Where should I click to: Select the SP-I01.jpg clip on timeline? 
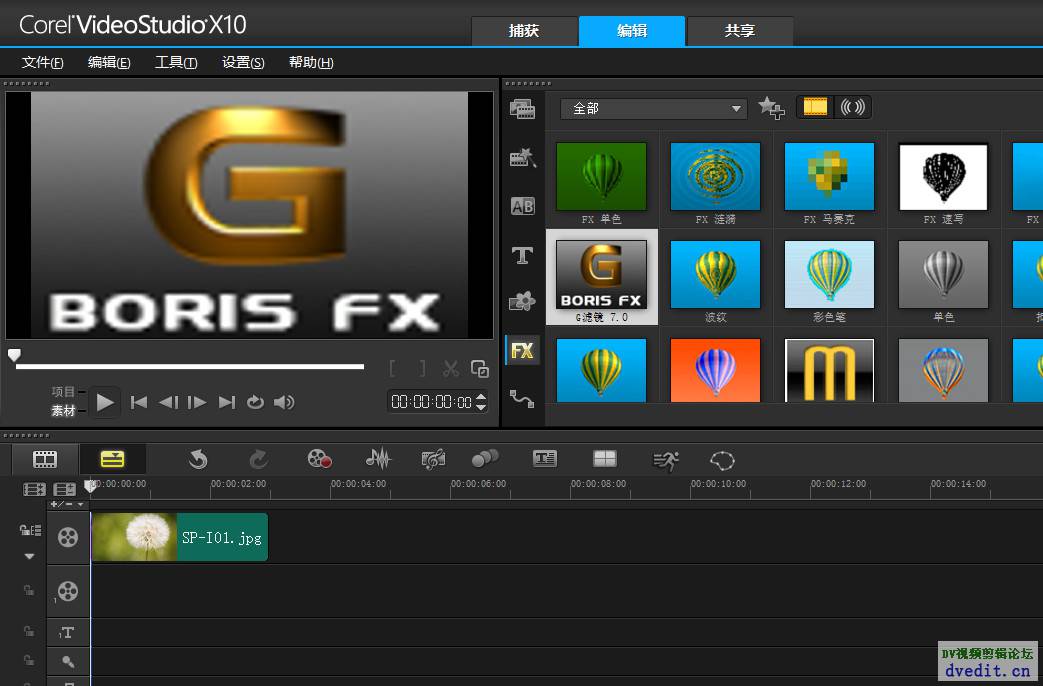coord(180,537)
